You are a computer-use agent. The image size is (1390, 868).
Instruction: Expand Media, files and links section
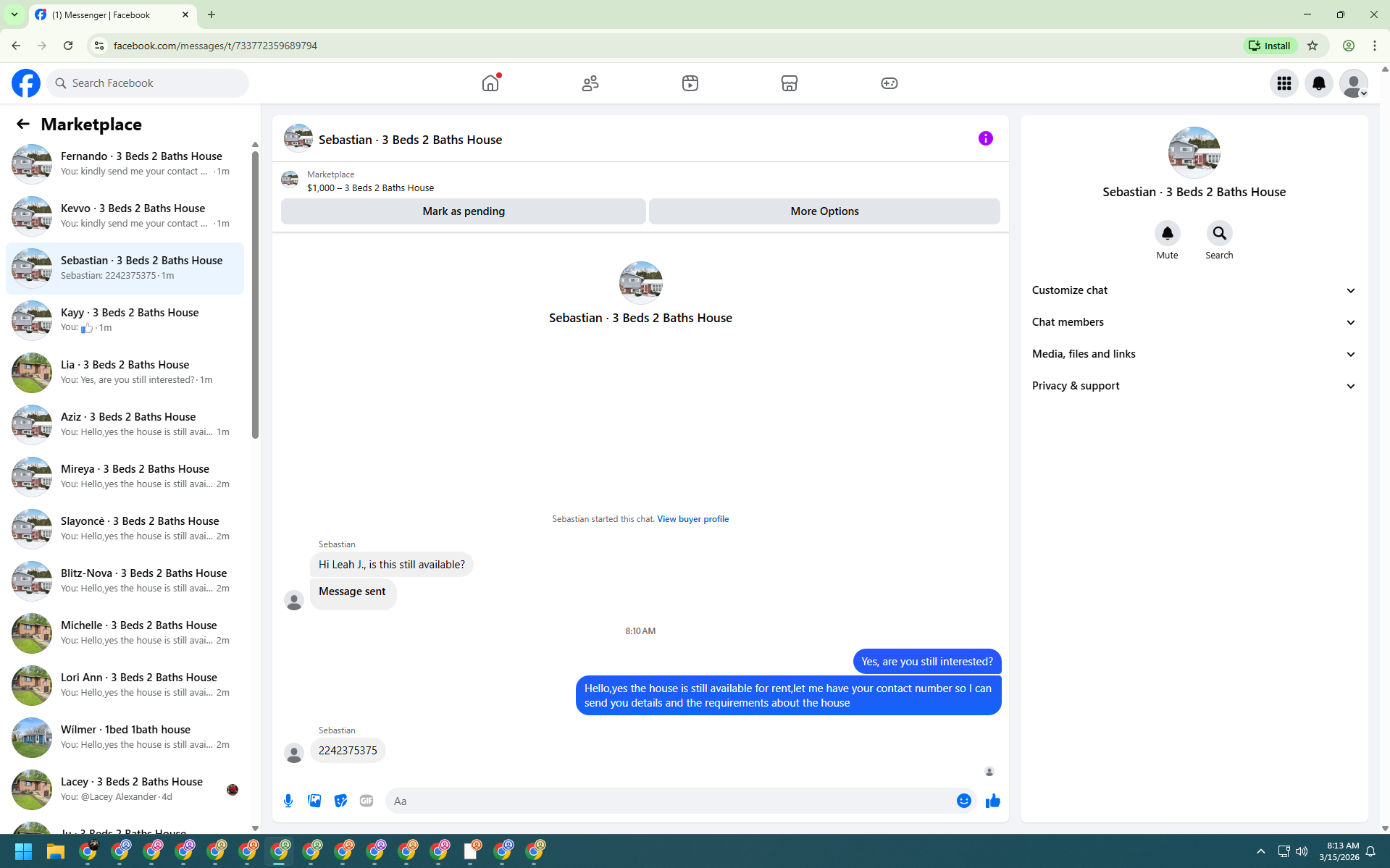pyautogui.click(x=1194, y=354)
